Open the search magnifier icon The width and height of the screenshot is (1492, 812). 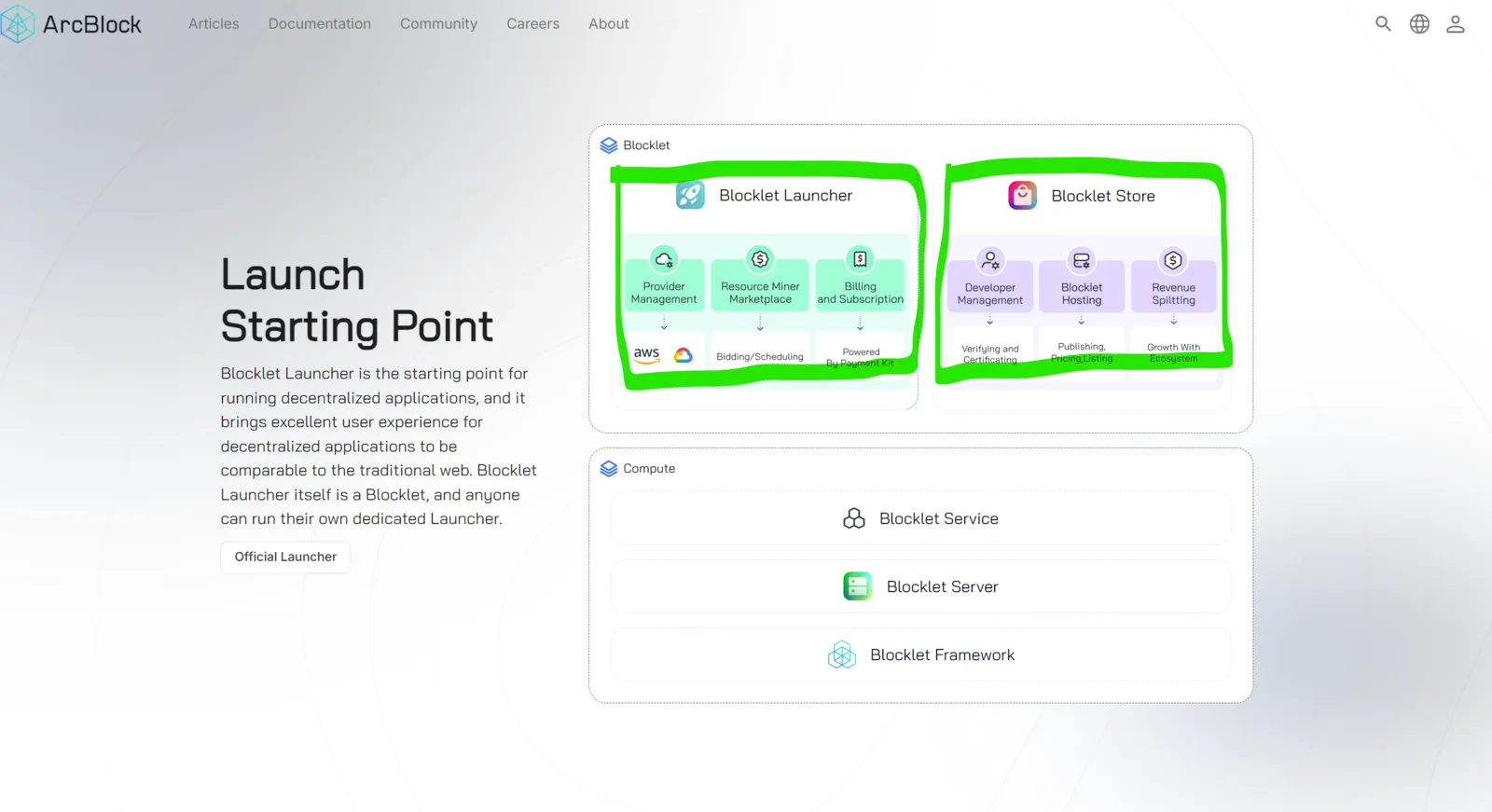[1383, 24]
